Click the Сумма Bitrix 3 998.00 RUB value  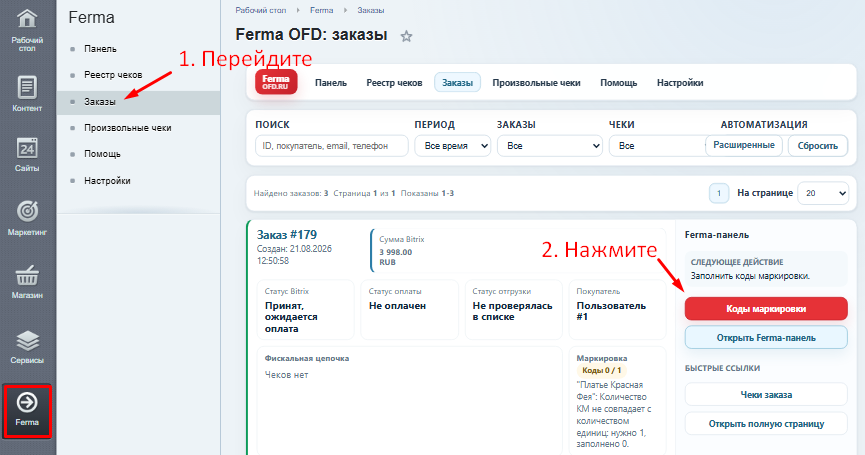click(395, 257)
